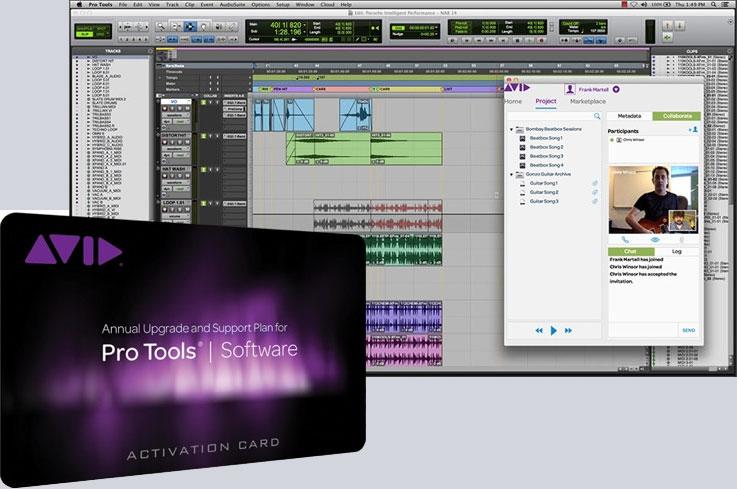Open the Nudge value dropdown
Screen dimensions: 737x489
click(438, 34)
